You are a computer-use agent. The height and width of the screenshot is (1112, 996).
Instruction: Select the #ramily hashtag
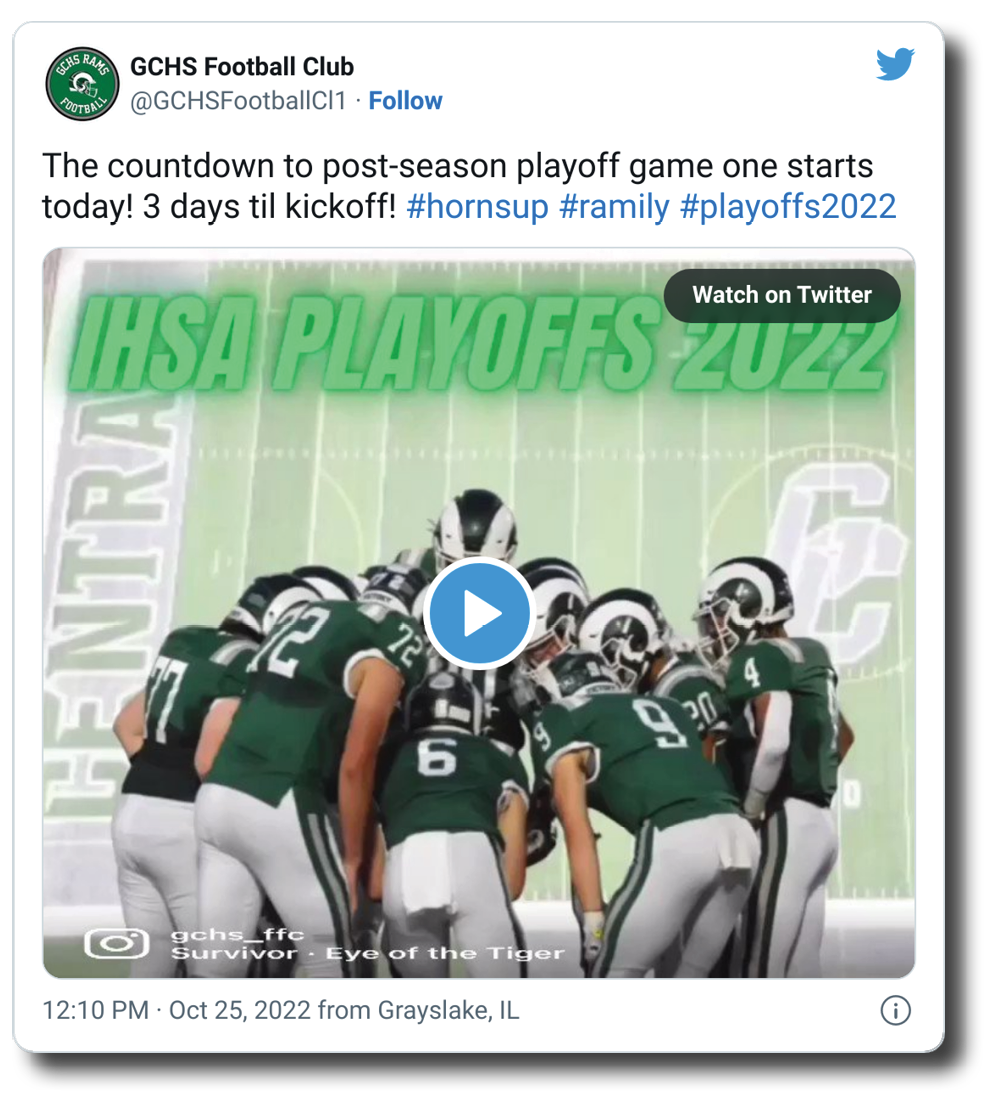tap(614, 207)
